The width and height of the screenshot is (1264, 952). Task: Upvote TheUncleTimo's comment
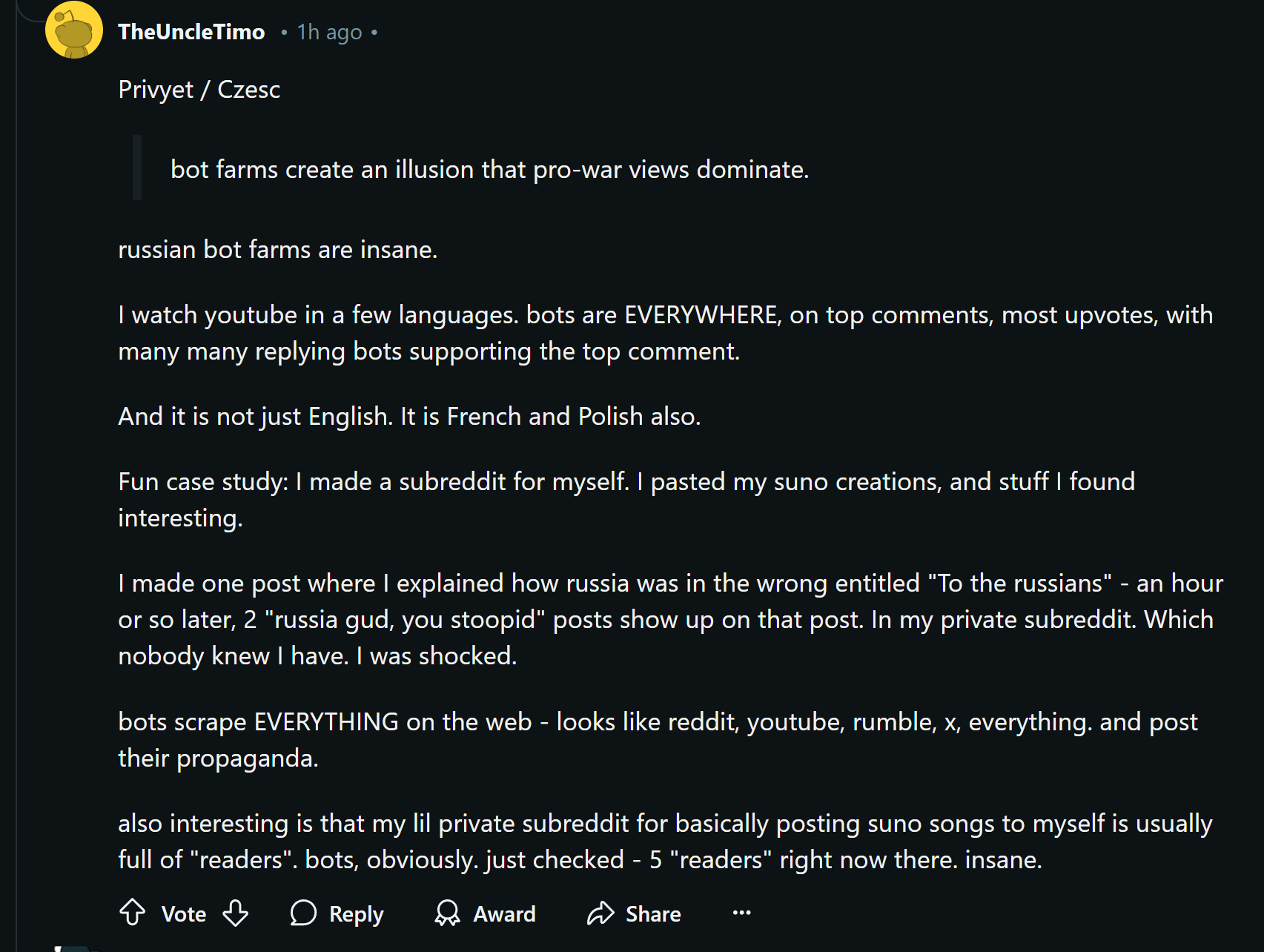click(x=133, y=913)
